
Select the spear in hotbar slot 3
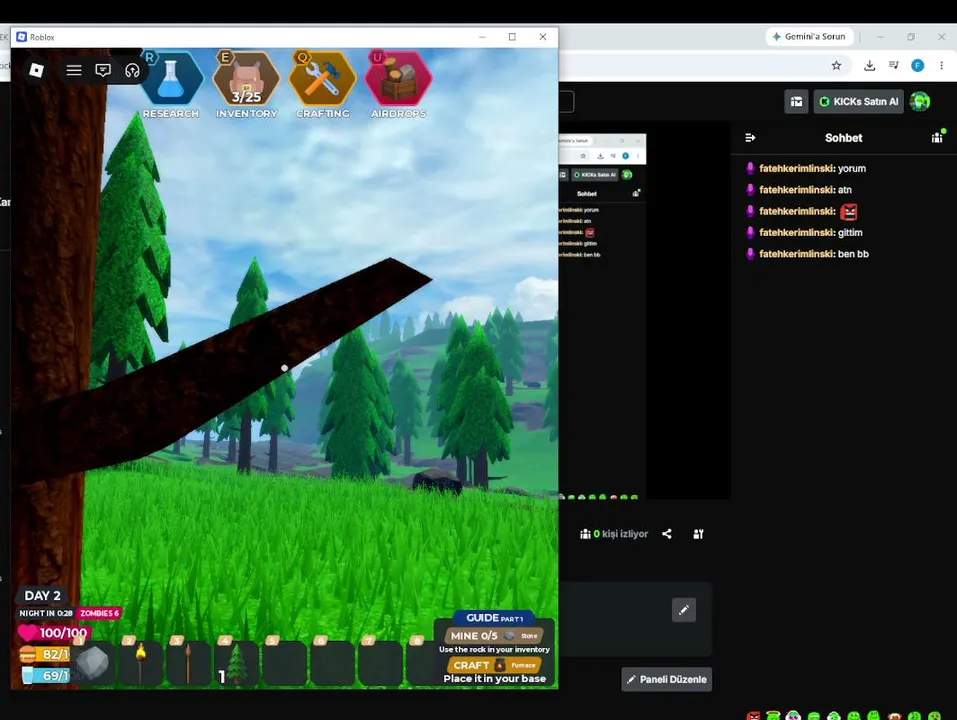(189, 662)
